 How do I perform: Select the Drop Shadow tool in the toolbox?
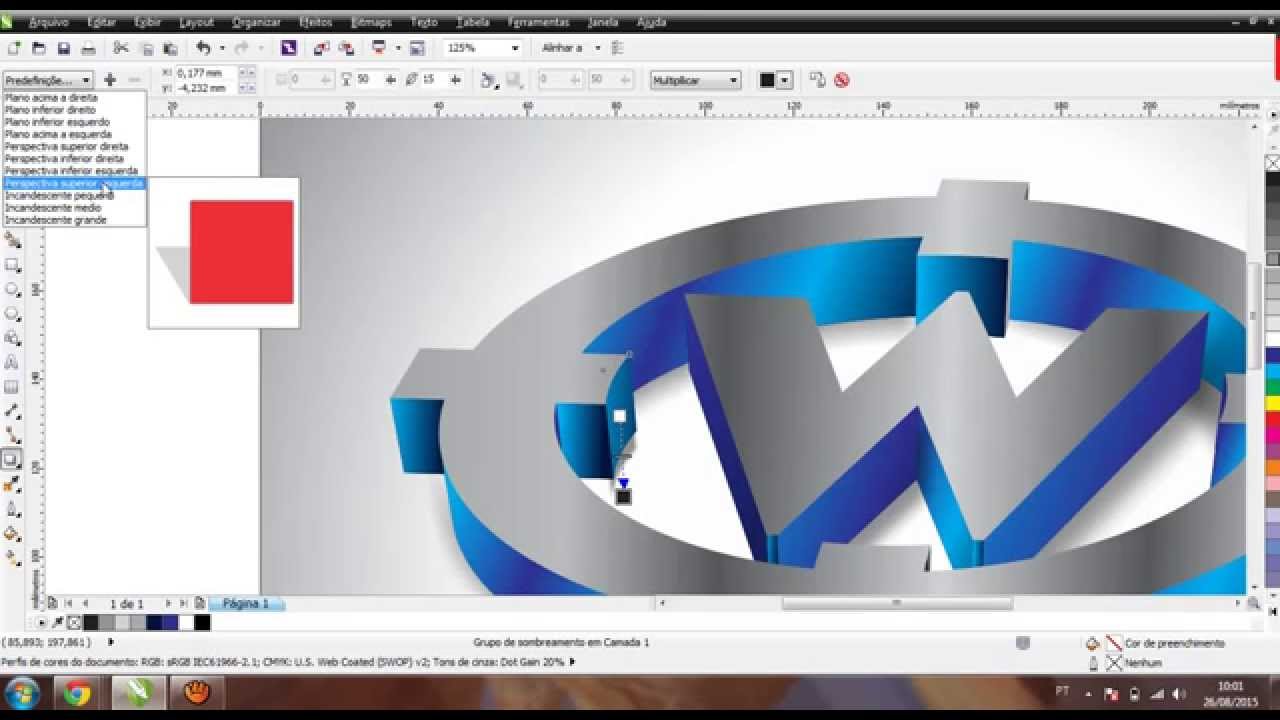click(x=12, y=460)
